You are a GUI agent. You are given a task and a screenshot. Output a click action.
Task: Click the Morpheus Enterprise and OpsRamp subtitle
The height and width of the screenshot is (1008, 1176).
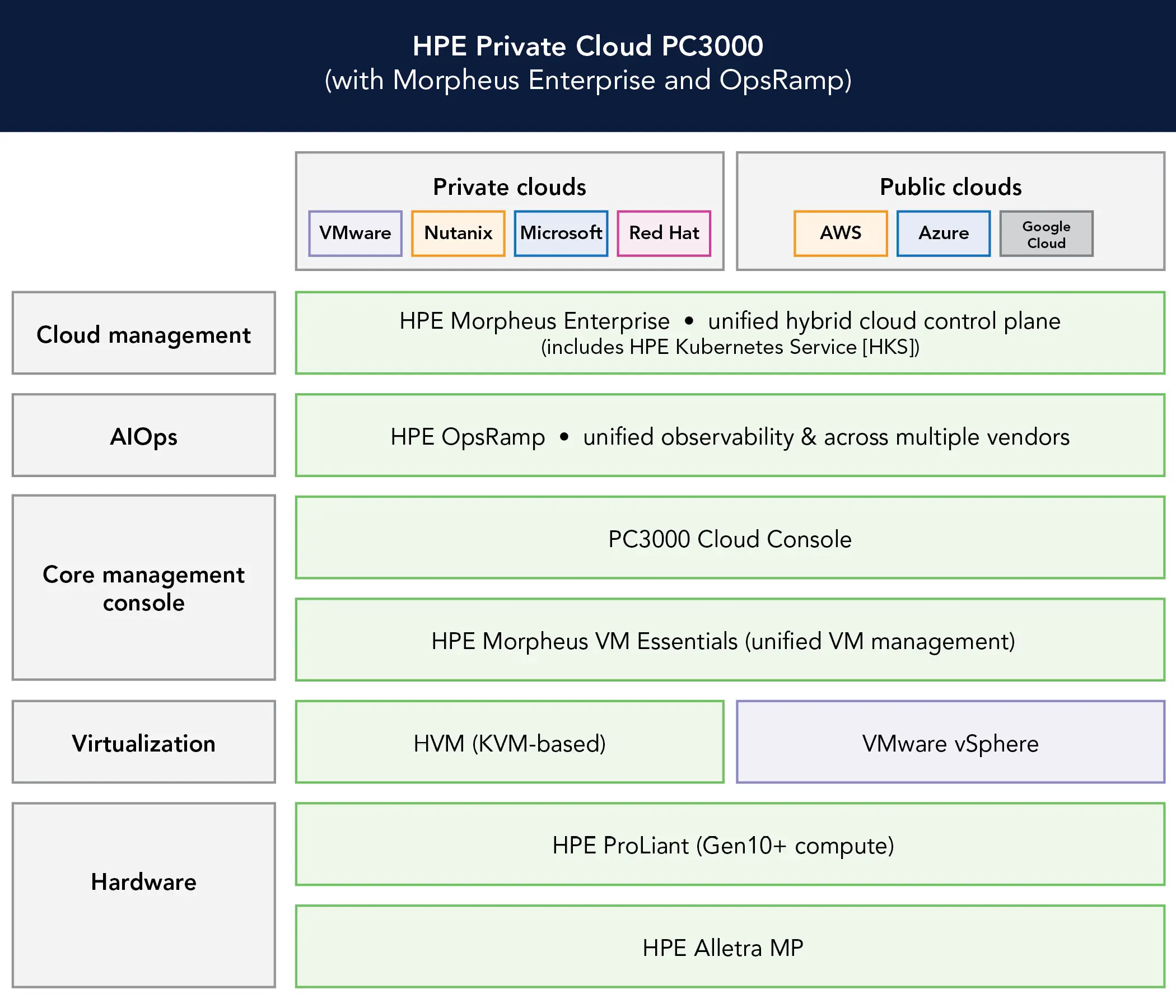pos(587,80)
